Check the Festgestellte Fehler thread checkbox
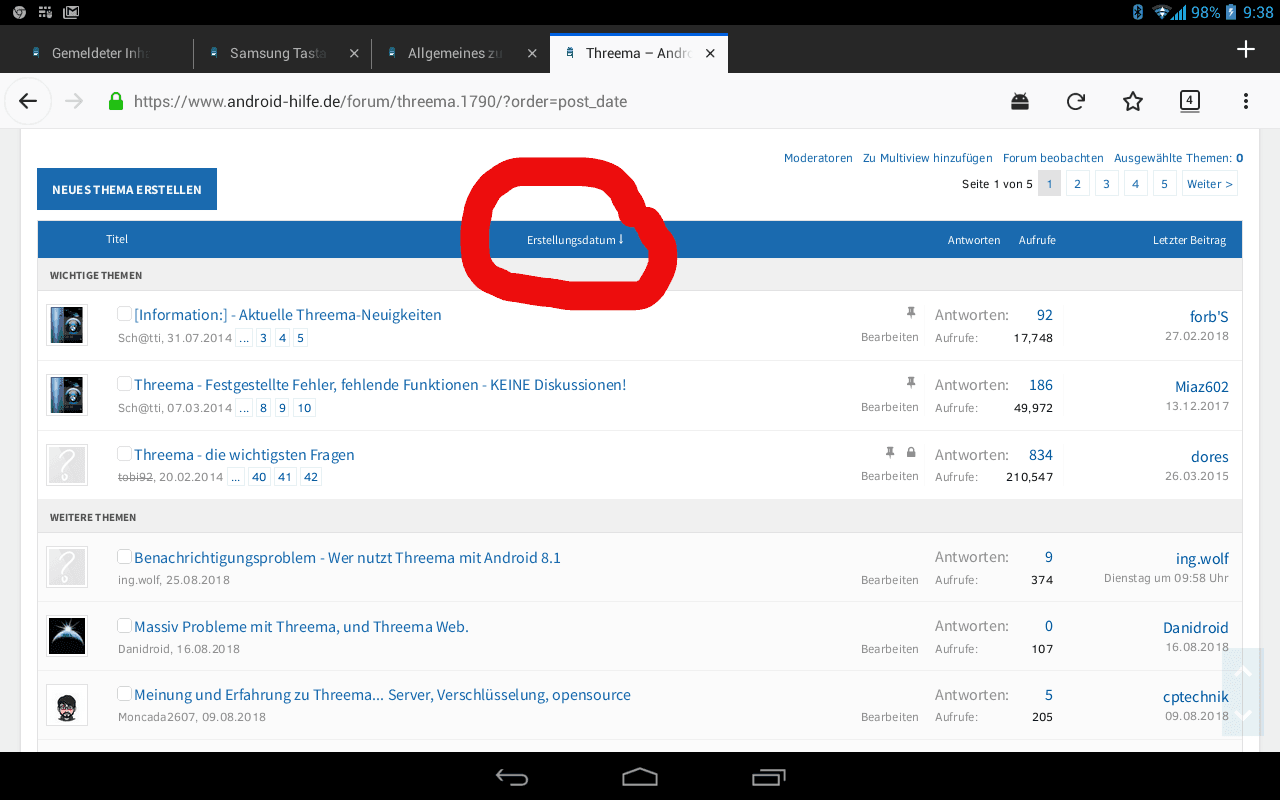This screenshot has width=1280, height=800. (x=125, y=384)
